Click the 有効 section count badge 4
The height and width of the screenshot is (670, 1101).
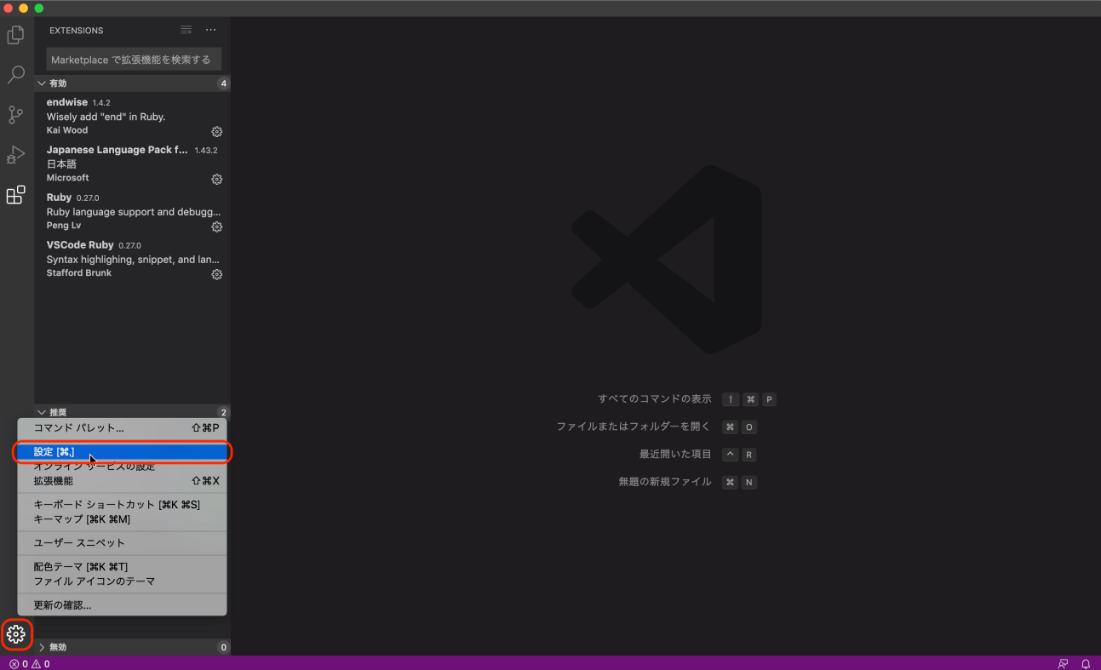point(223,83)
